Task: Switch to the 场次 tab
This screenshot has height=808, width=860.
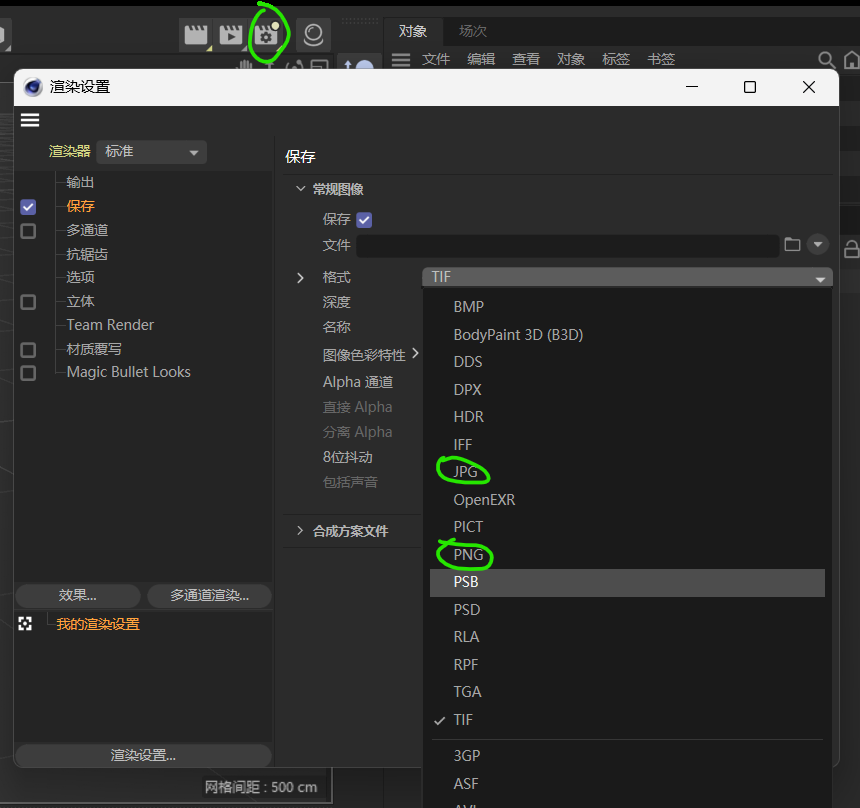Action: [473, 31]
